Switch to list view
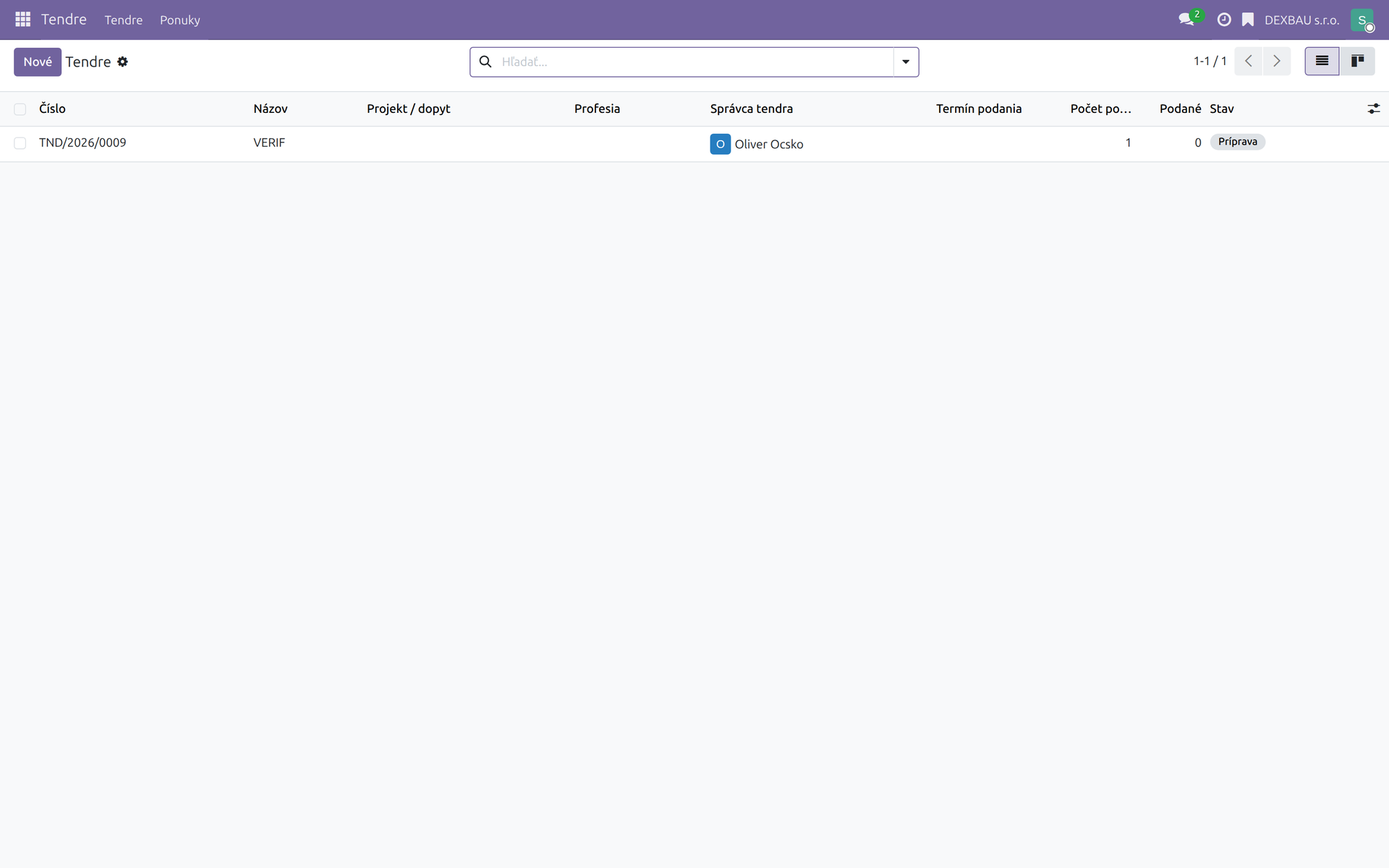Screen dimensions: 1389x868 pyautogui.click(x=1322, y=61)
